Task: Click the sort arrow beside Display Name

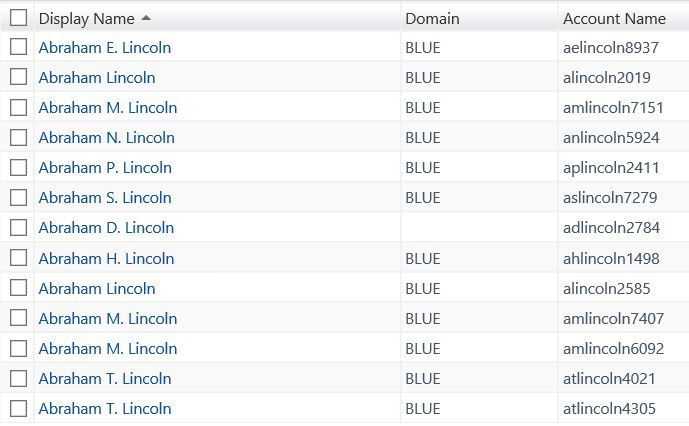Action: click(146, 18)
